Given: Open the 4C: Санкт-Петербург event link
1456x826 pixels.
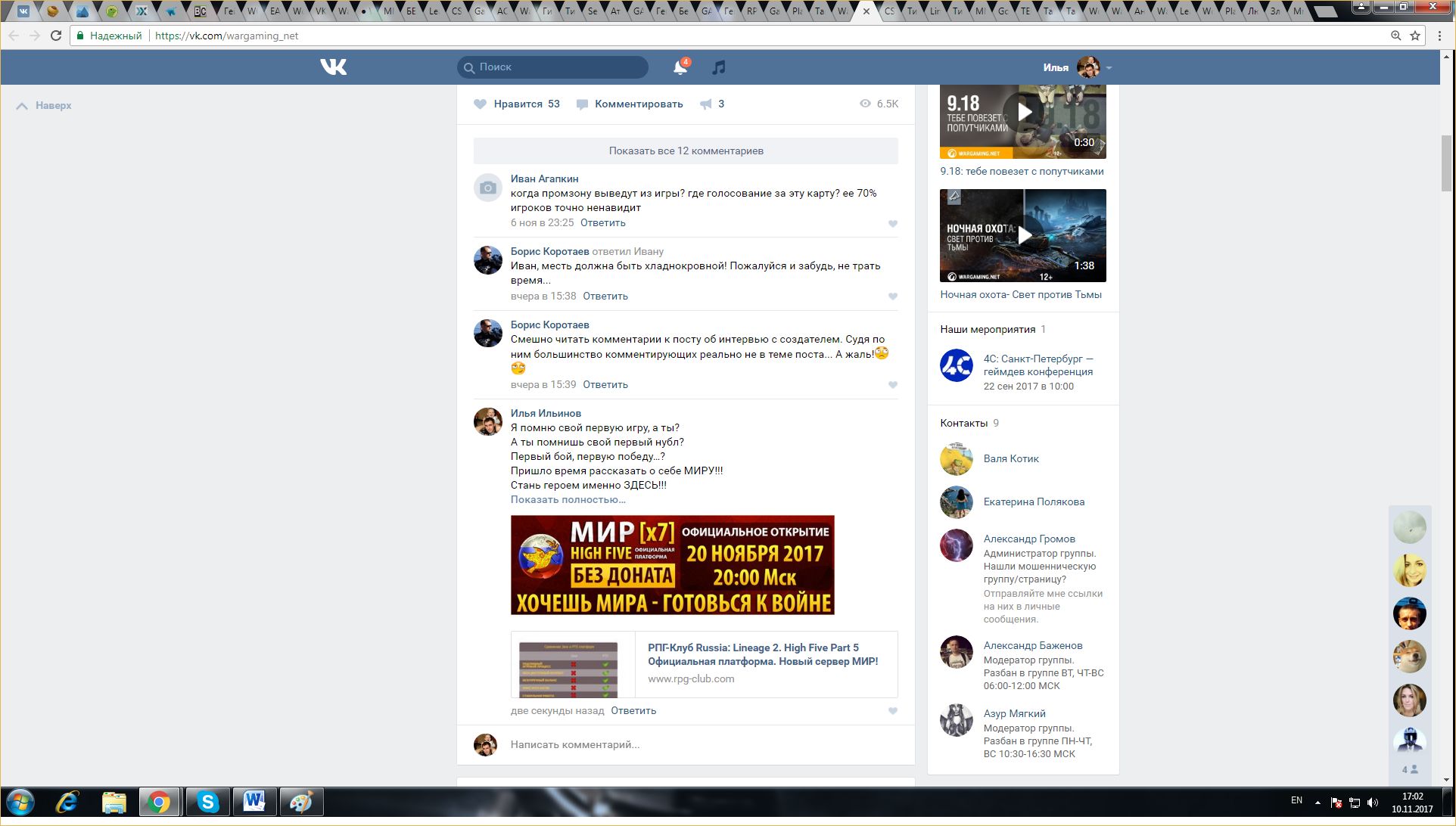Looking at the screenshot, I should (x=1038, y=365).
